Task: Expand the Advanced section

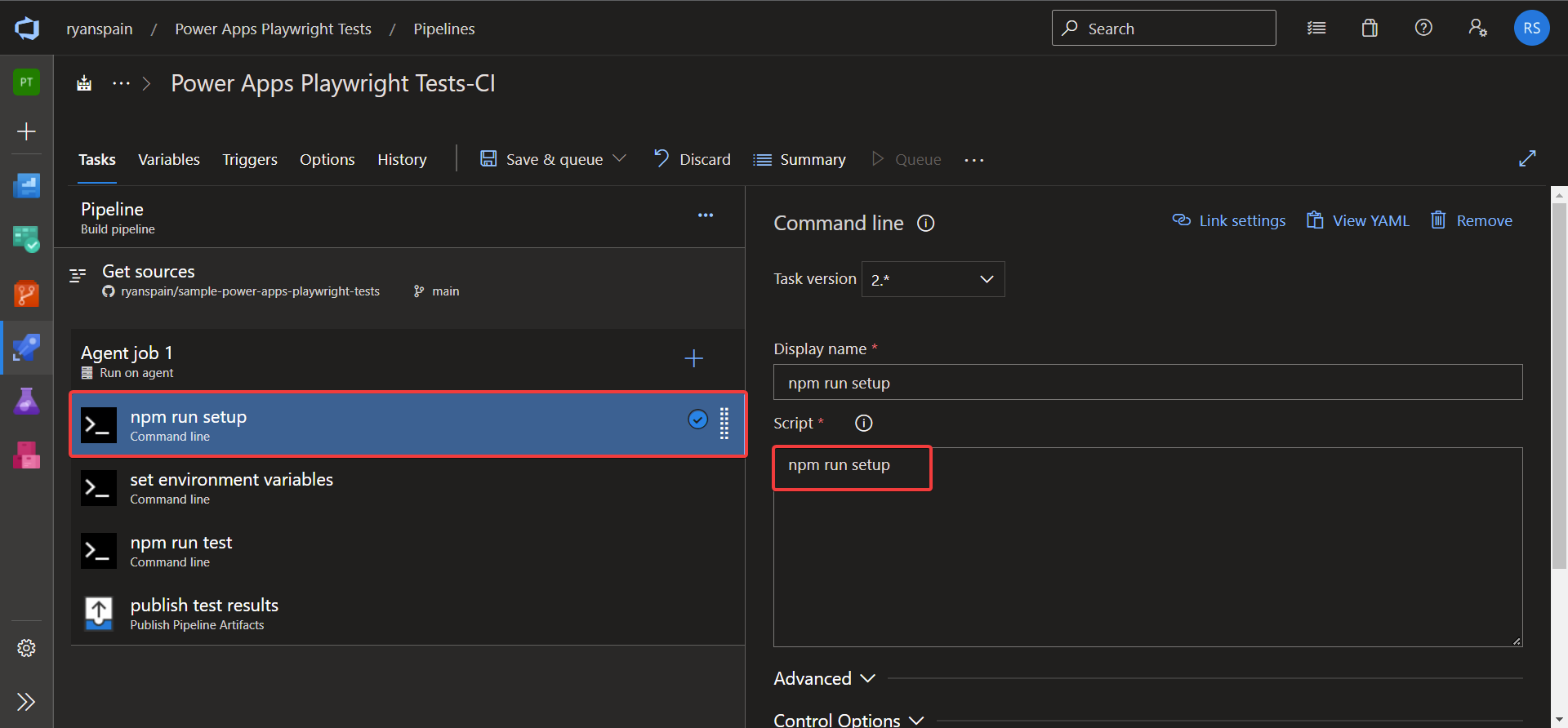Action: (x=824, y=678)
